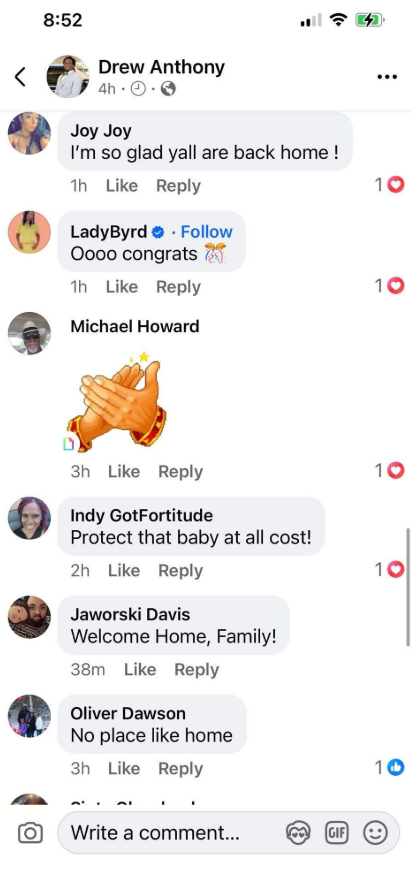The height and width of the screenshot is (877, 411).
Task: Open the avatar sticker picker
Action: [298, 833]
